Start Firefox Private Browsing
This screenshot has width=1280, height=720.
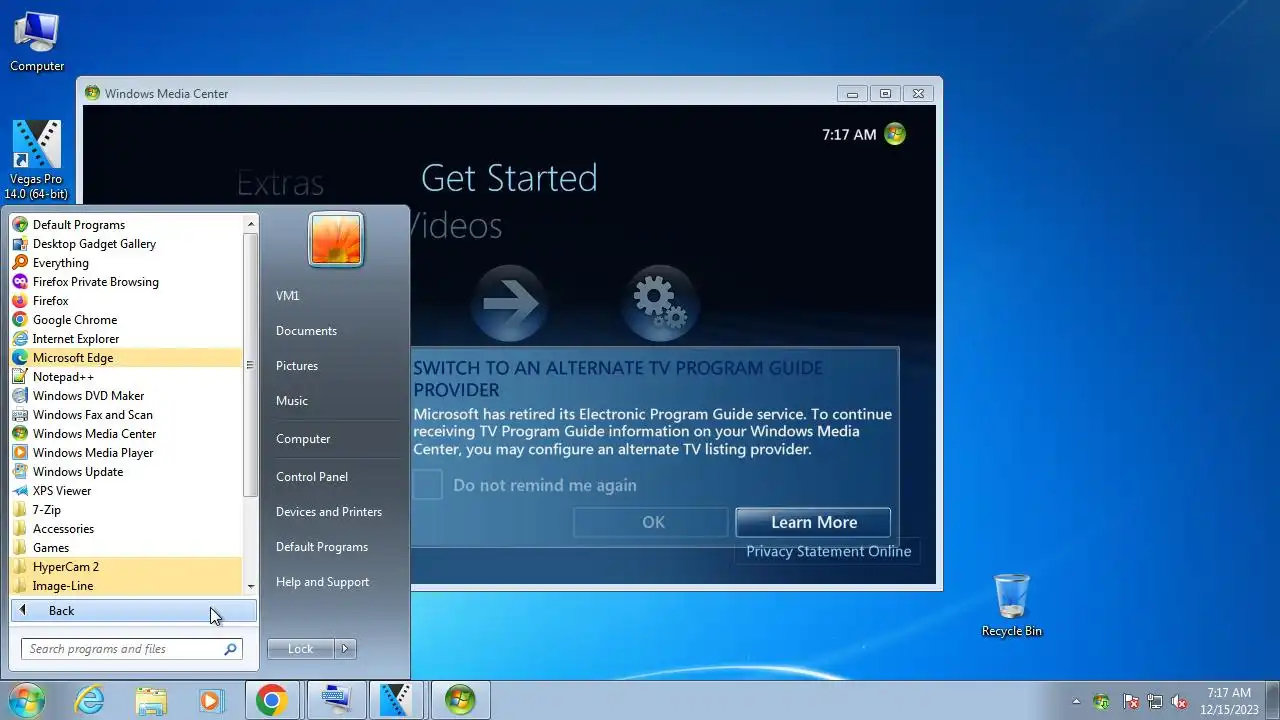click(x=126, y=282)
